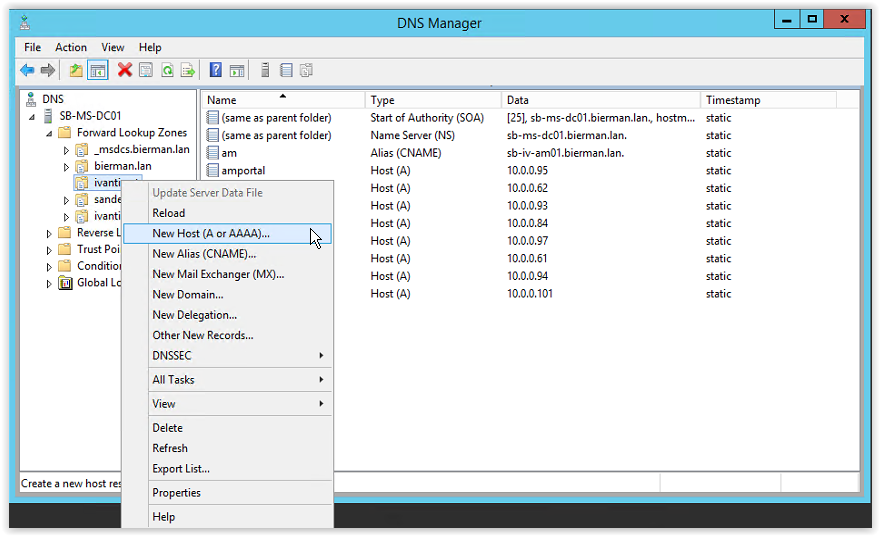Select the sb-iv-am01.bierman.lan. data cell

coord(565,153)
